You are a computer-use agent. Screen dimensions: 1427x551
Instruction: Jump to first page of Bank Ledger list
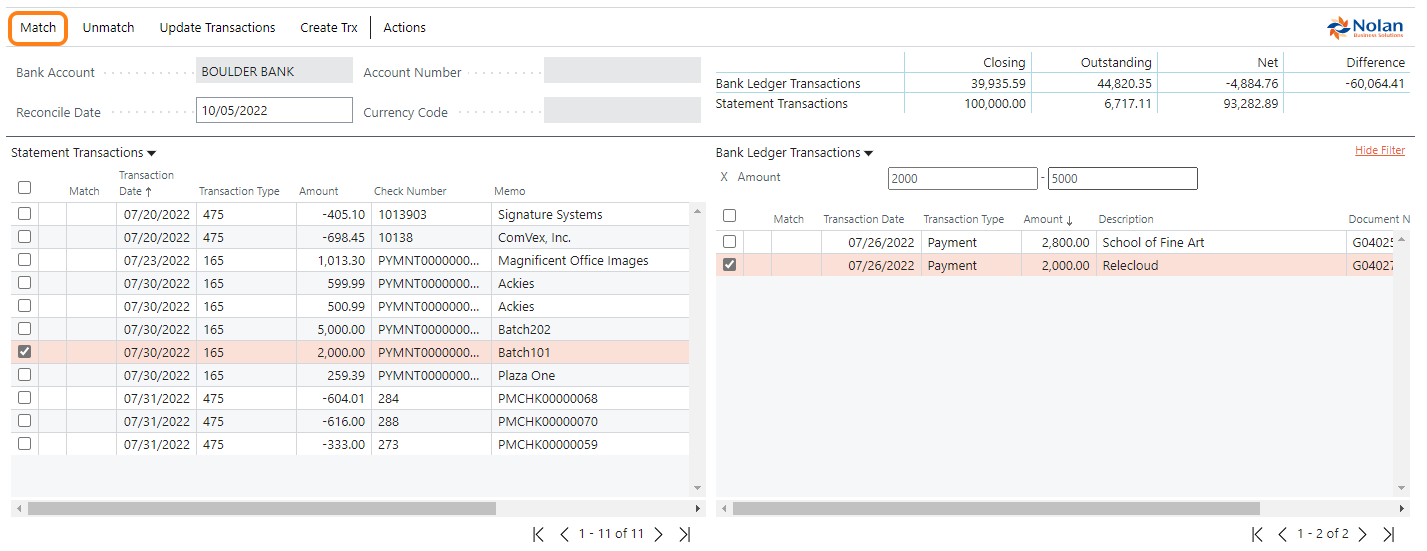[x=1257, y=534]
